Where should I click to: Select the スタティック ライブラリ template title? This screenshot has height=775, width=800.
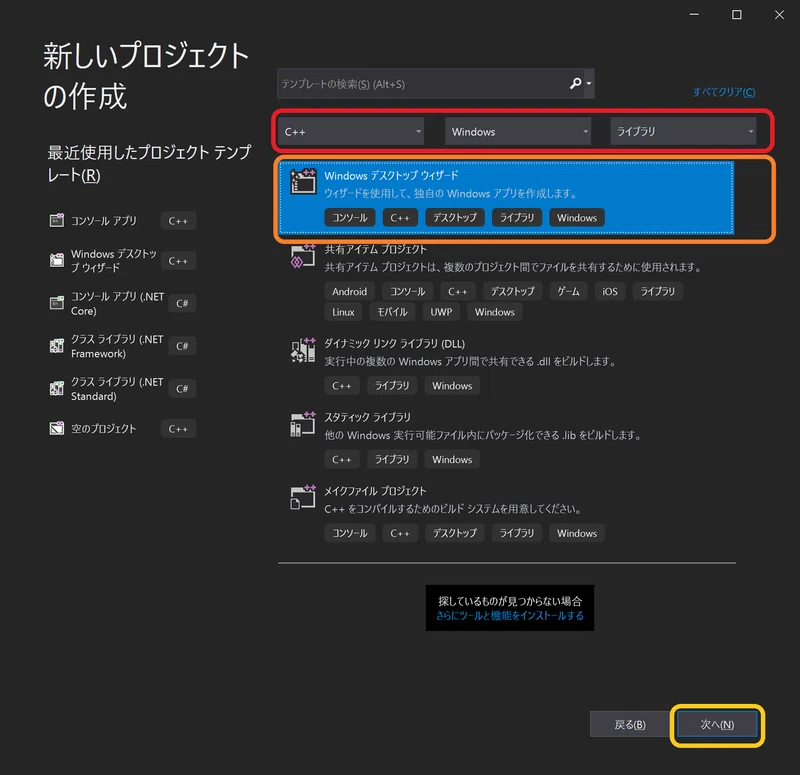[368, 417]
